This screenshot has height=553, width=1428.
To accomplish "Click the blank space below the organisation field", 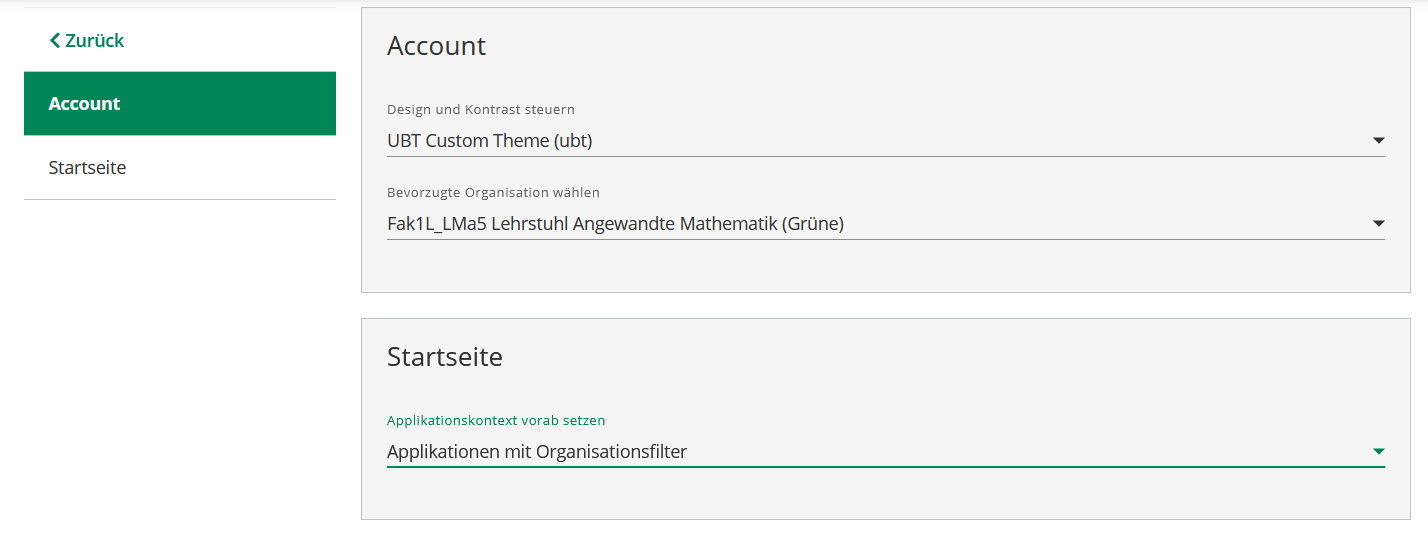I will (885, 266).
